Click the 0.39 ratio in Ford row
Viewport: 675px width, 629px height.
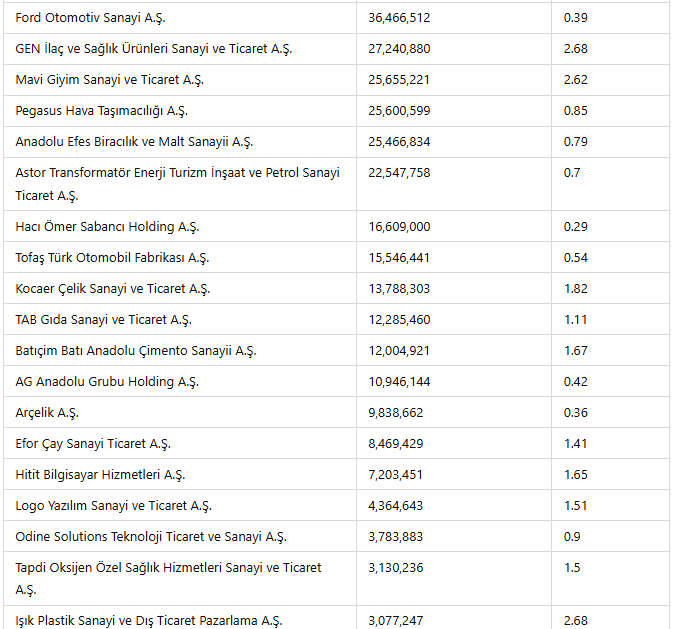576,18
